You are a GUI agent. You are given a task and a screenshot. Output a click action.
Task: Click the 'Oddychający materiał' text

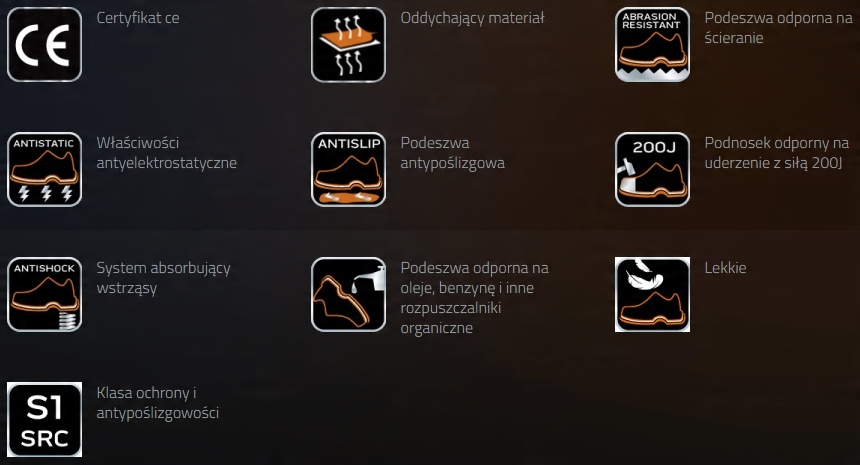coord(472,19)
